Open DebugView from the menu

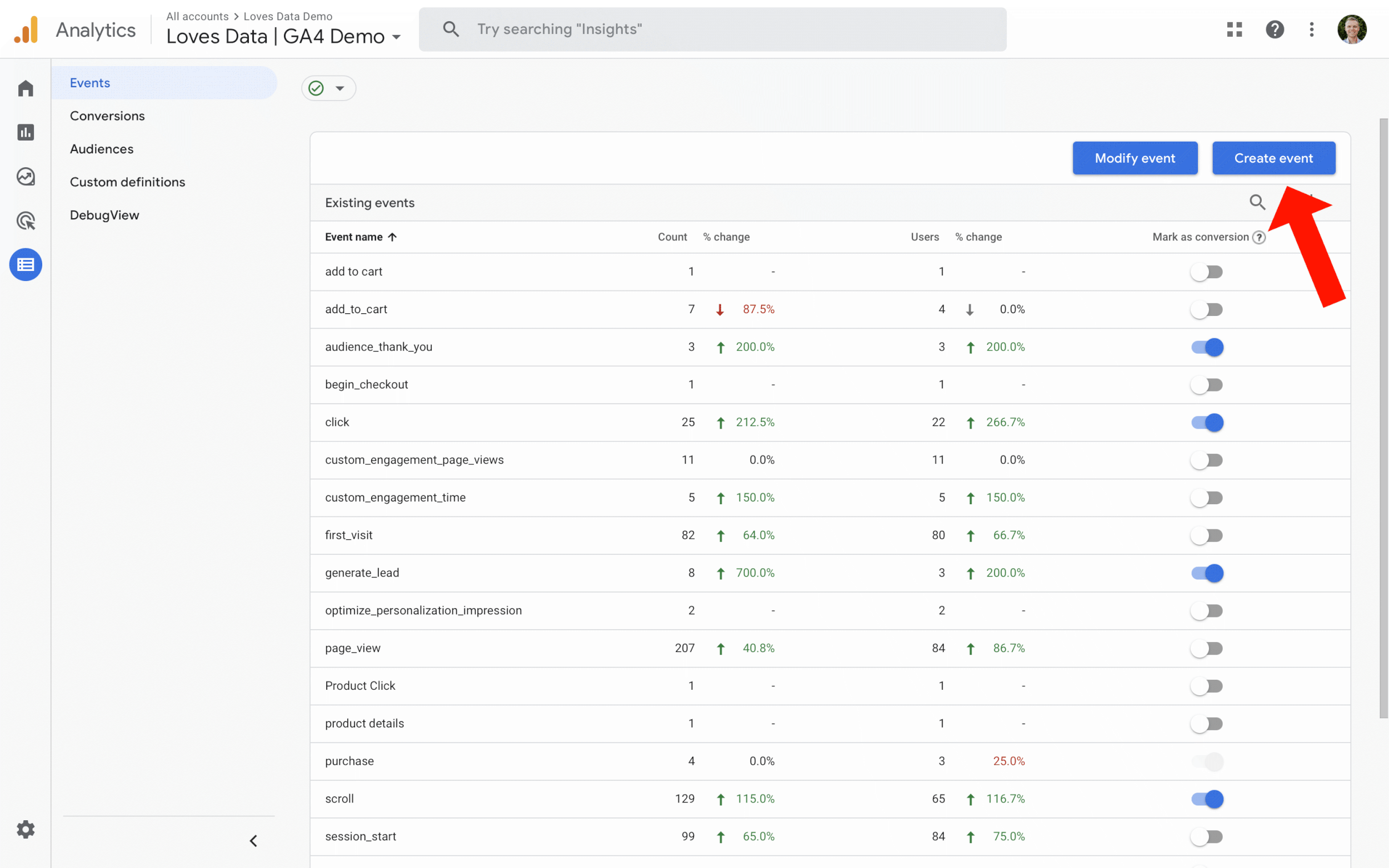[104, 215]
